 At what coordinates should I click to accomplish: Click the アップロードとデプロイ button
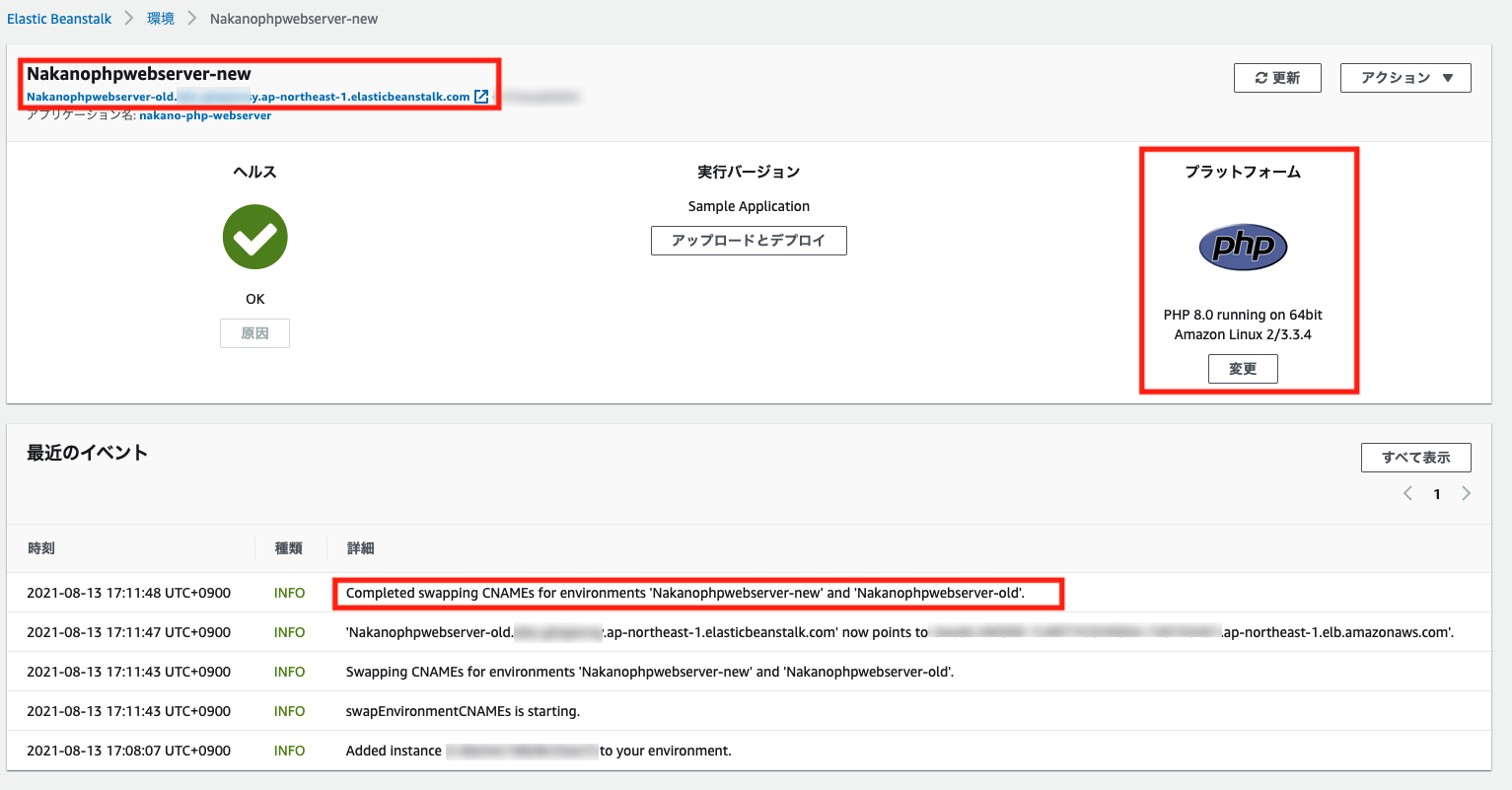click(x=749, y=241)
